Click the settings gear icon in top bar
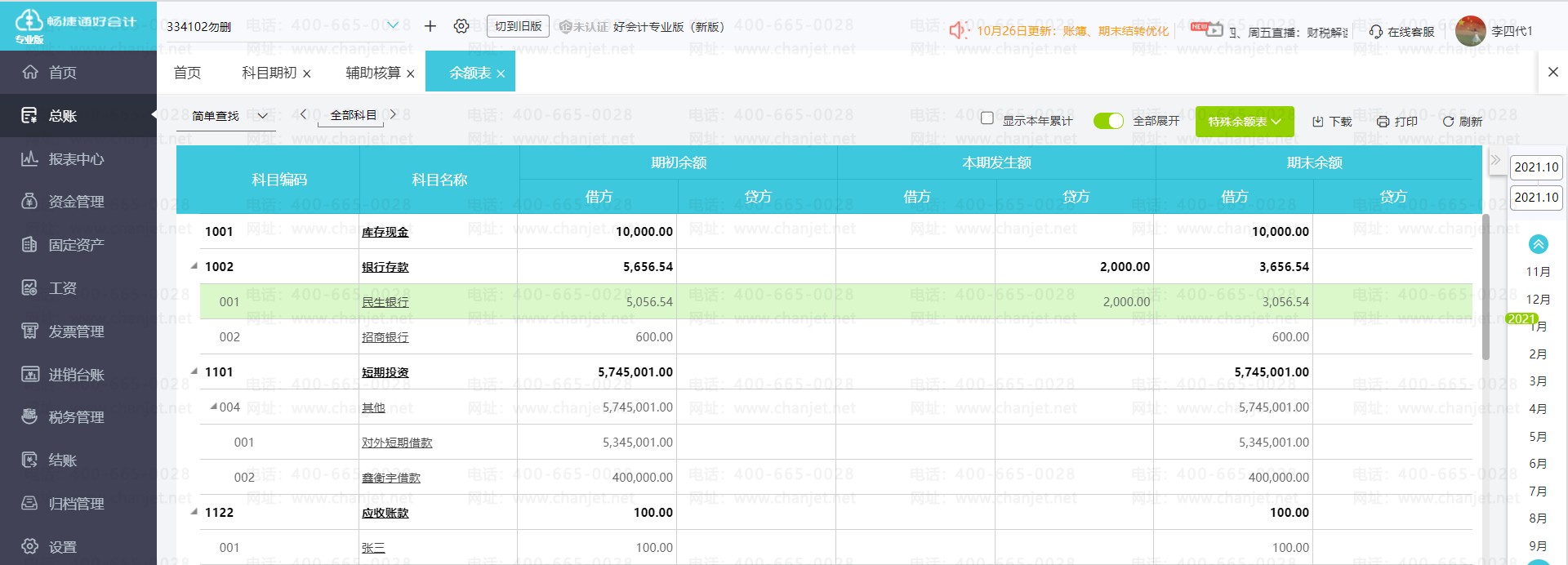1568x565 pixels. [x=461, y=26]
